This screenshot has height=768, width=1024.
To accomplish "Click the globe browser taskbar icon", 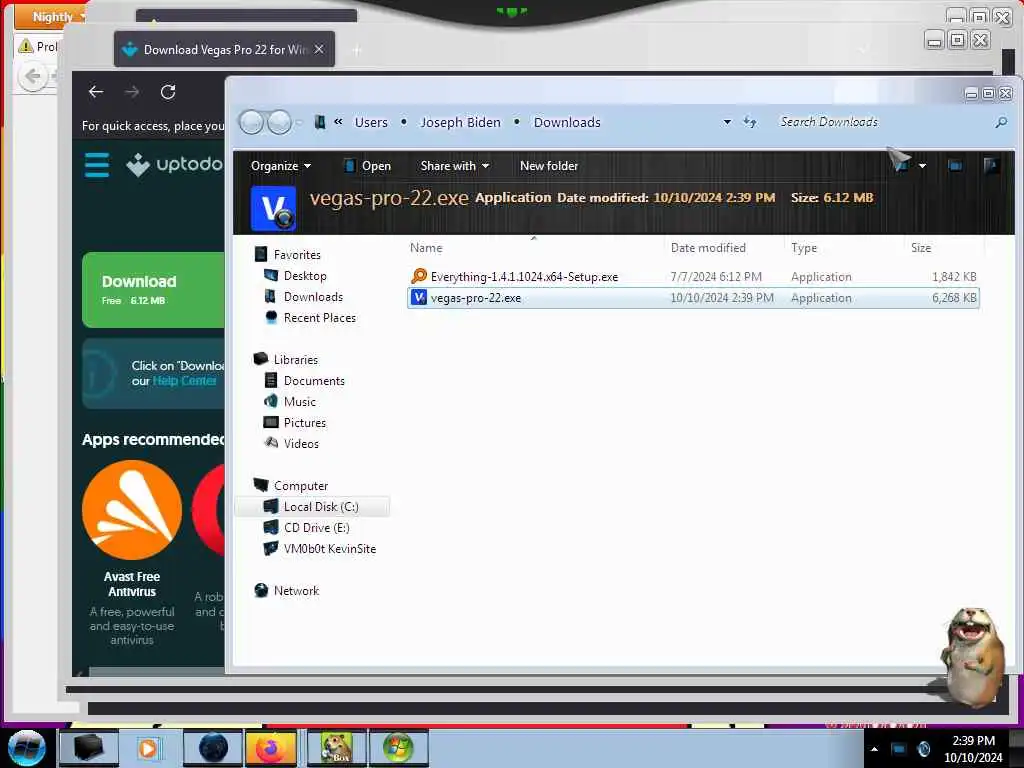I will pyautogui.click(x=214, y=748).
